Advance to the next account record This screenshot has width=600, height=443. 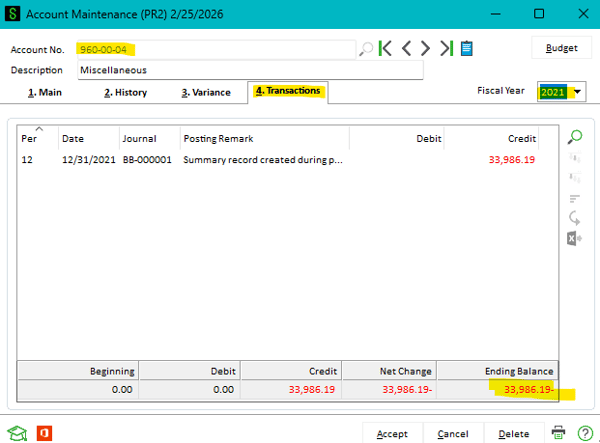pos(426,48)
